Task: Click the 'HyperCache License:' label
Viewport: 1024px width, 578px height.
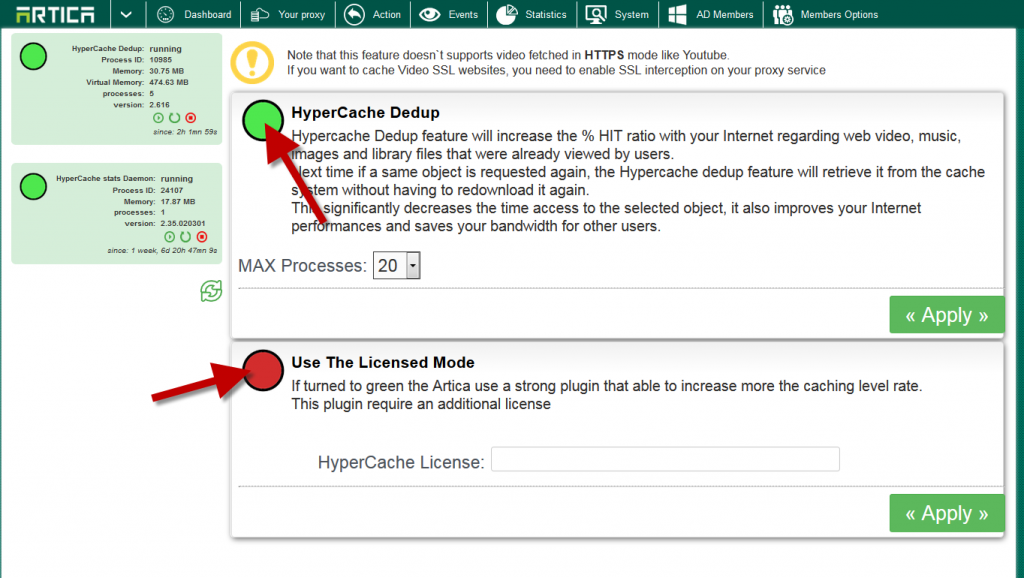Action: pyautogui.click(x=401, y=462)
